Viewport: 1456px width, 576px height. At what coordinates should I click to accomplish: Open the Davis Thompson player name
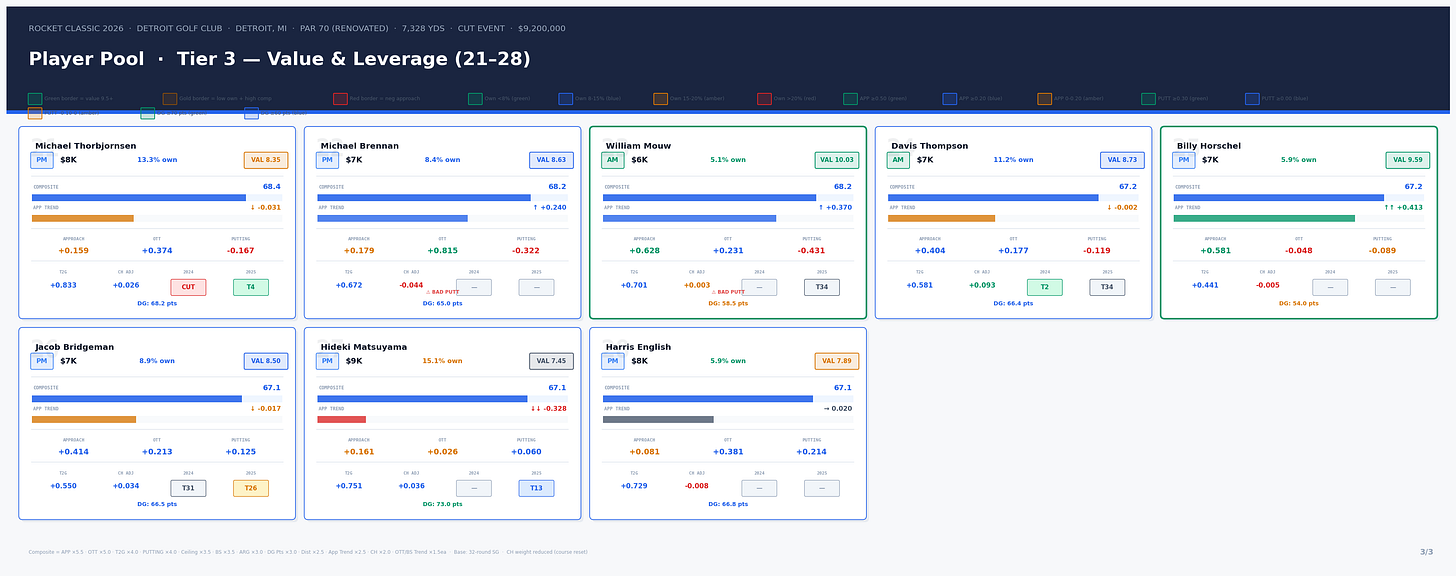tap(930, 146)
